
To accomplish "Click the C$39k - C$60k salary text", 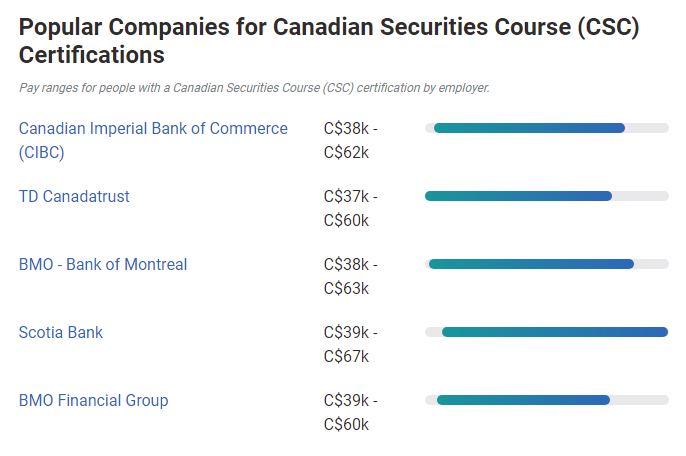I will pos(350,412).
